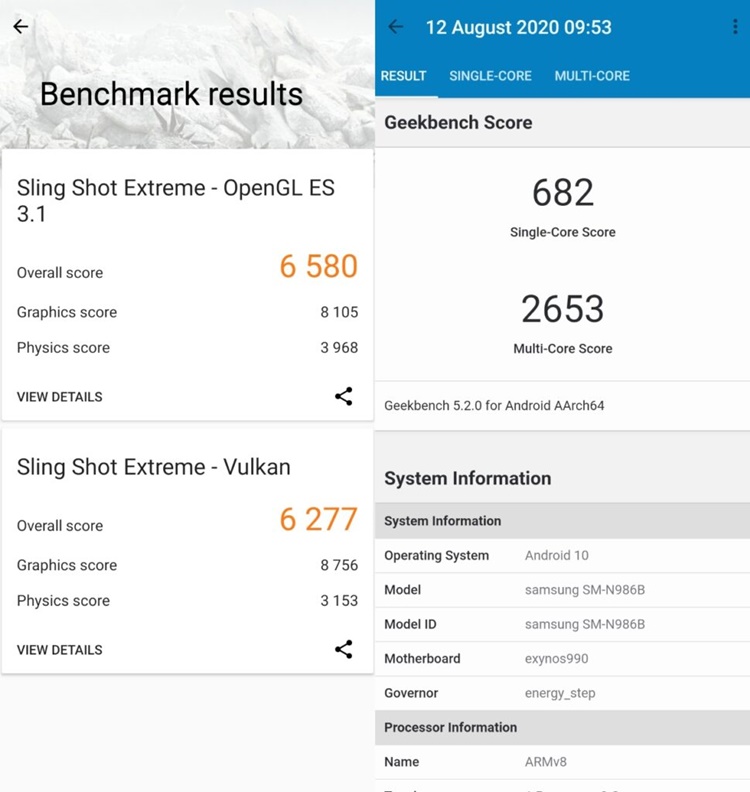Tap the Geekbench back arrow
This screenshot has height=792, width=750.
(x=395, y=27)
